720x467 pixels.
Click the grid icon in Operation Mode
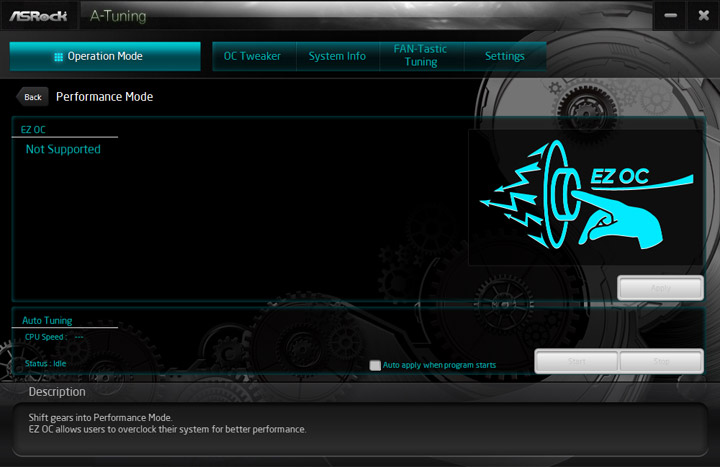58,57
